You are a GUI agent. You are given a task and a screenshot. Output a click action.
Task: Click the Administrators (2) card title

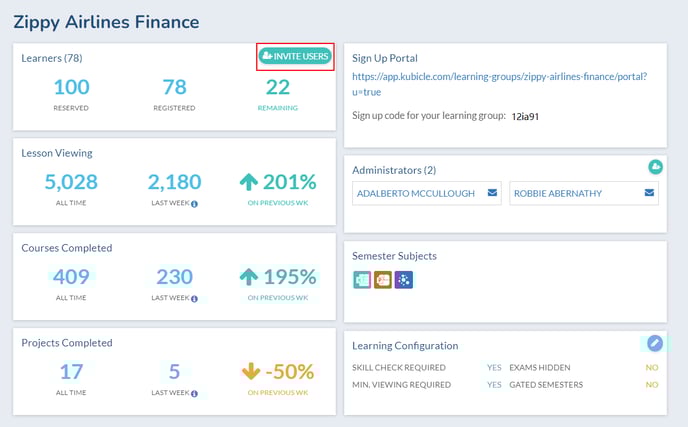pos(394,170)
